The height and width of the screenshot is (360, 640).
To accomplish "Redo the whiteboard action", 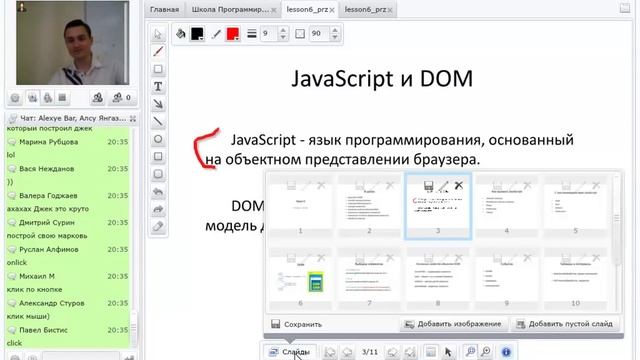I will [x=158, y=209].
